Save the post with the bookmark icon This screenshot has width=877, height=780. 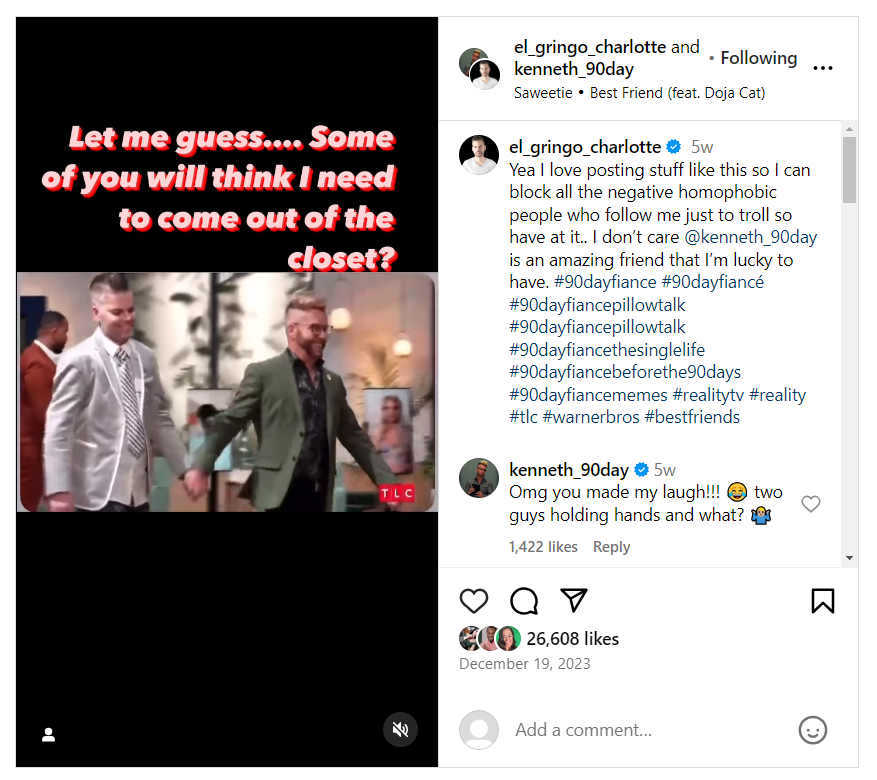[822, 601]
